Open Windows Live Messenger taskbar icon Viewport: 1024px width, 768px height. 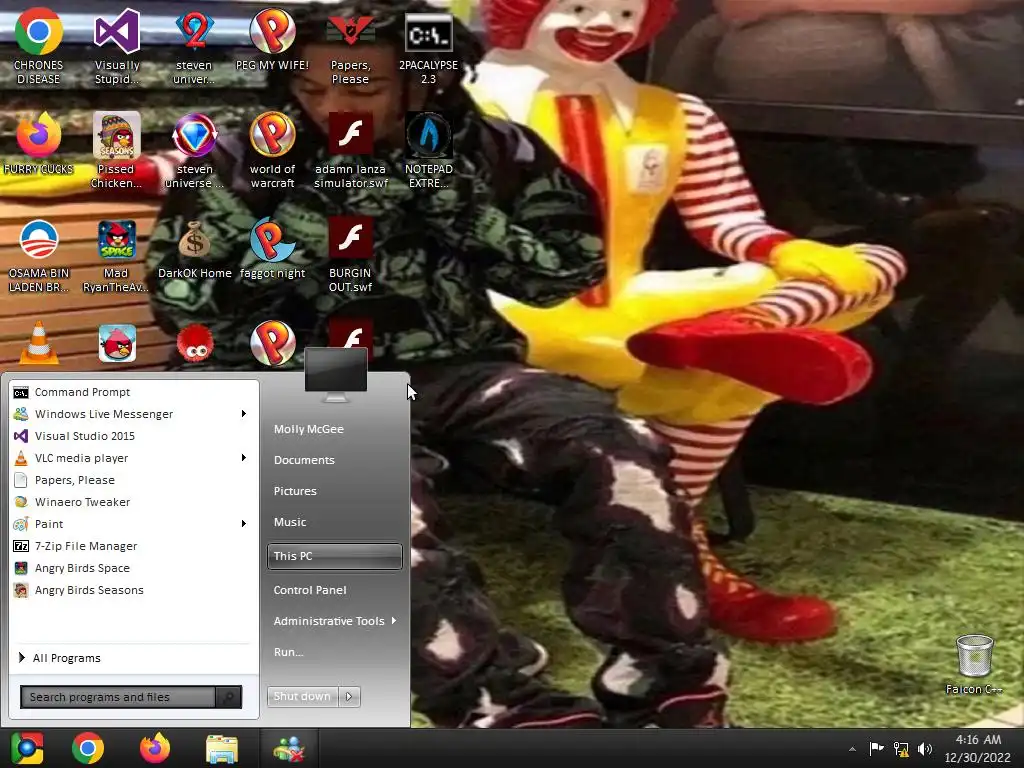click(289, 748)
